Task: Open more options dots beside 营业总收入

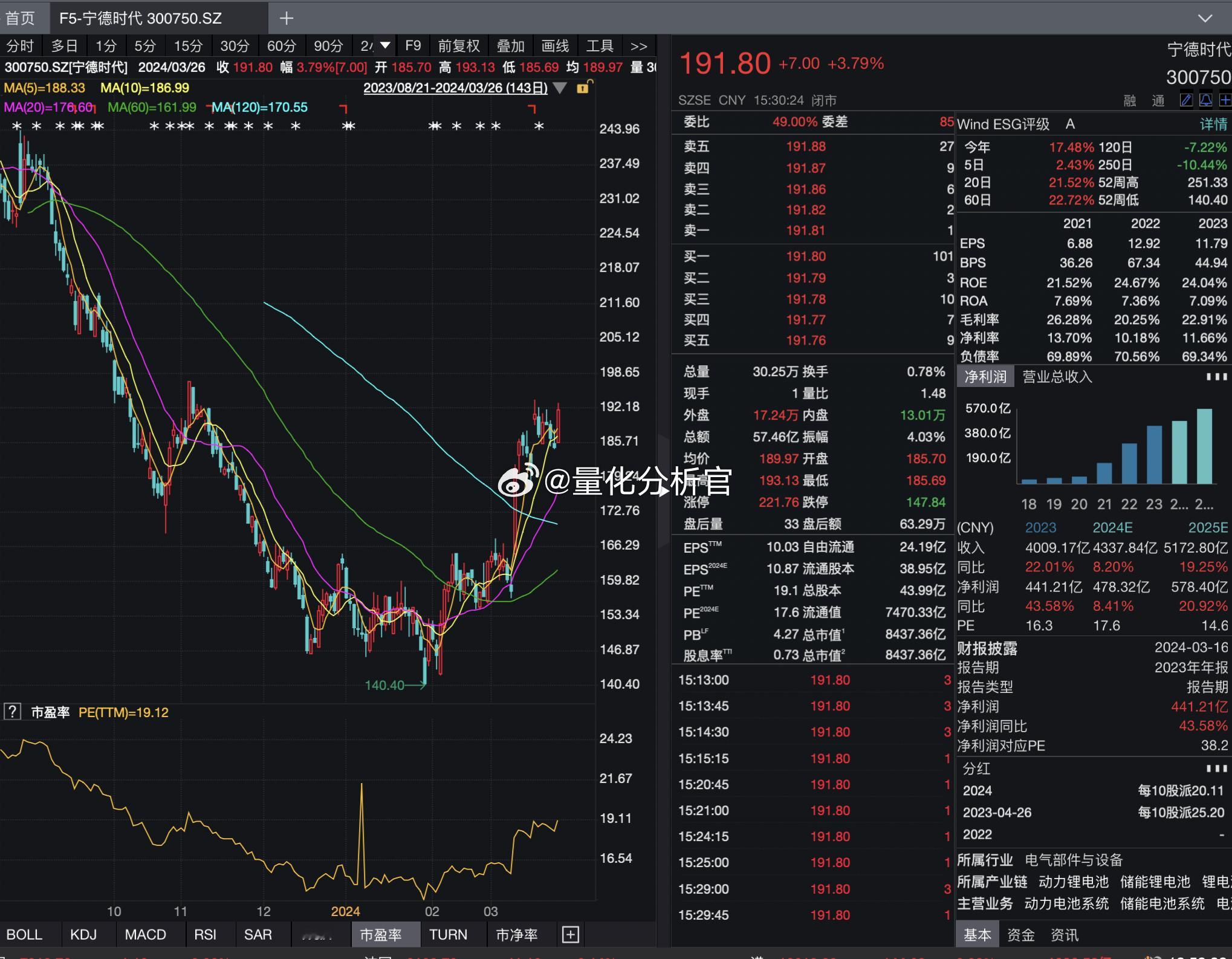Action: point(1216,376)
